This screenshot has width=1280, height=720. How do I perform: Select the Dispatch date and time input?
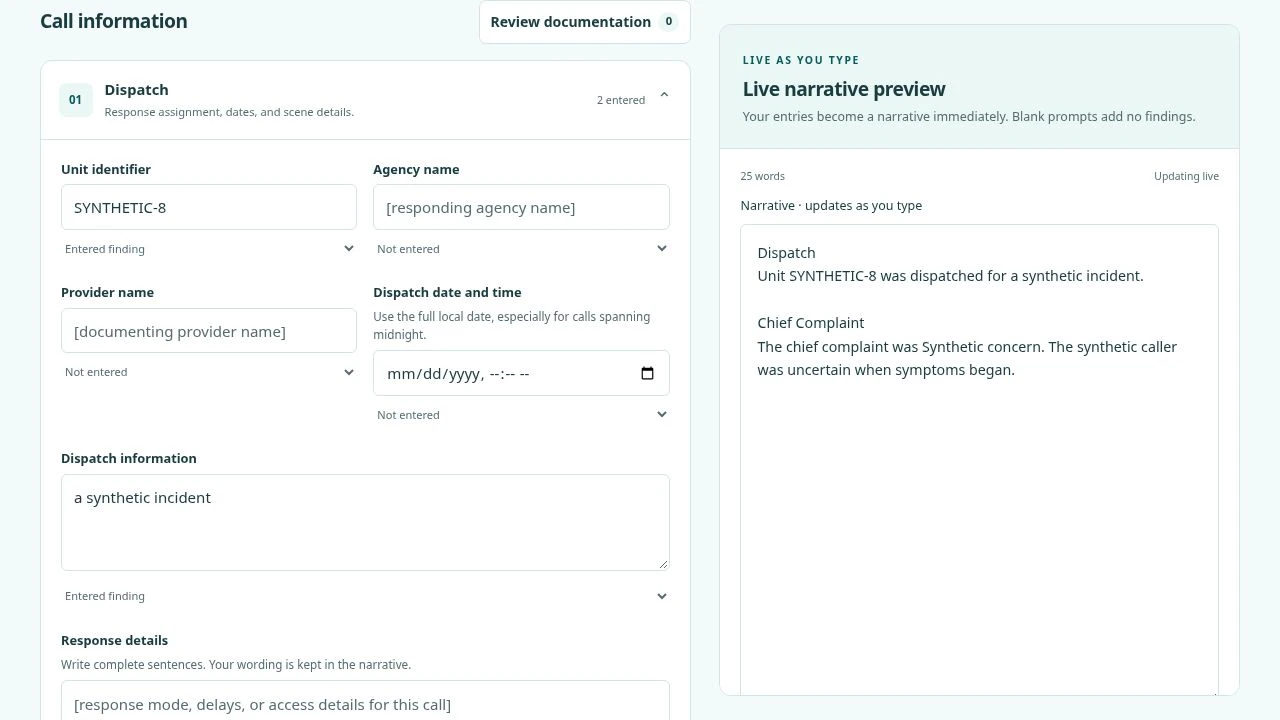coord(521,373)
